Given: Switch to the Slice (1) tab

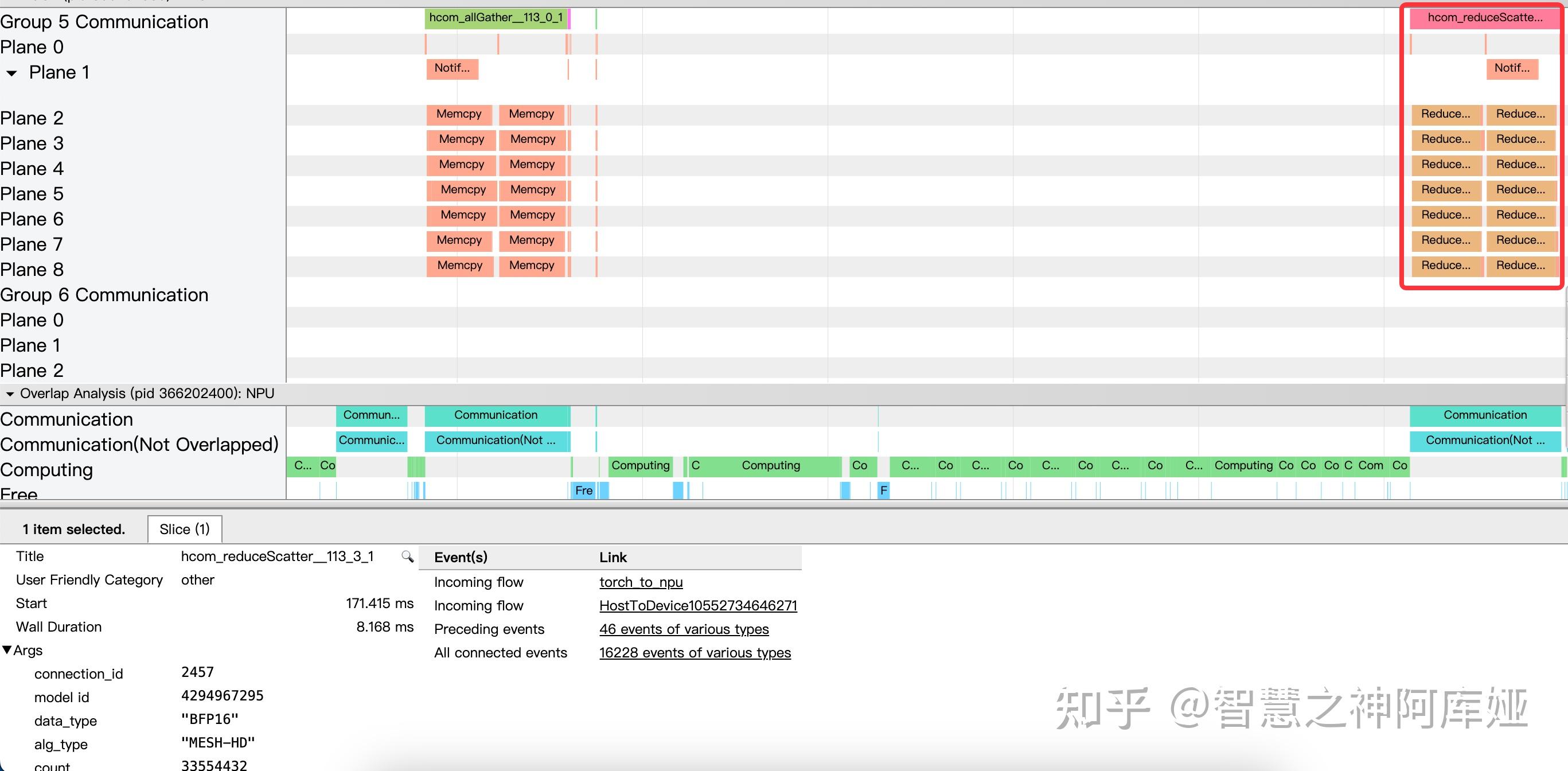Looking at the screenshot, I should coord(185,529).
